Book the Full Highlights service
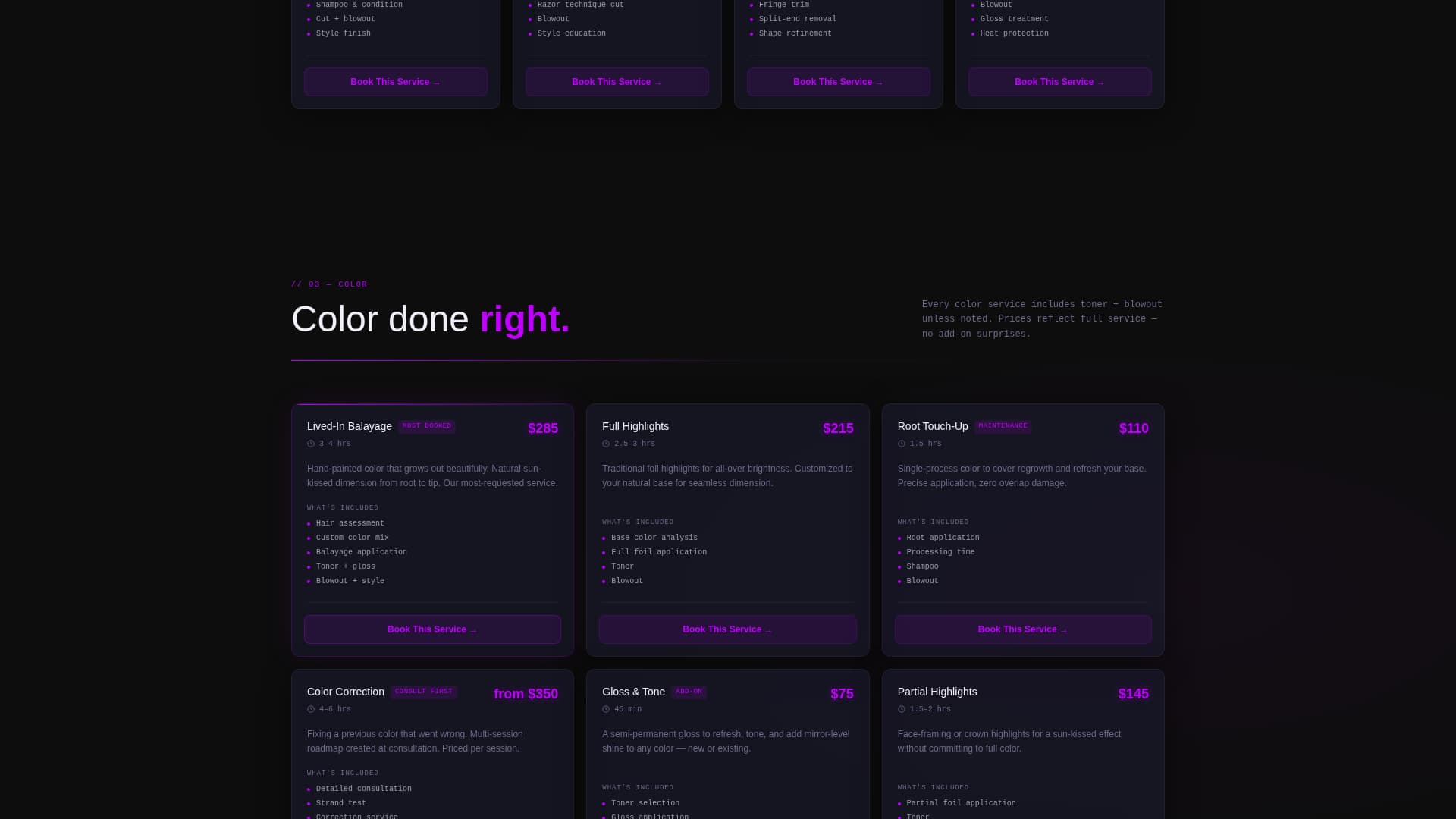The width and height of the screenshot is (1456, 819). (x=727, y=629)
